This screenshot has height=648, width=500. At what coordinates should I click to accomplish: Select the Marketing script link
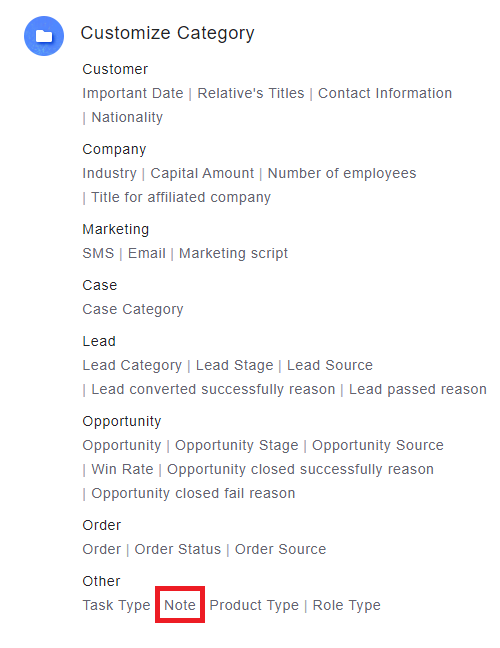point(233,253)
